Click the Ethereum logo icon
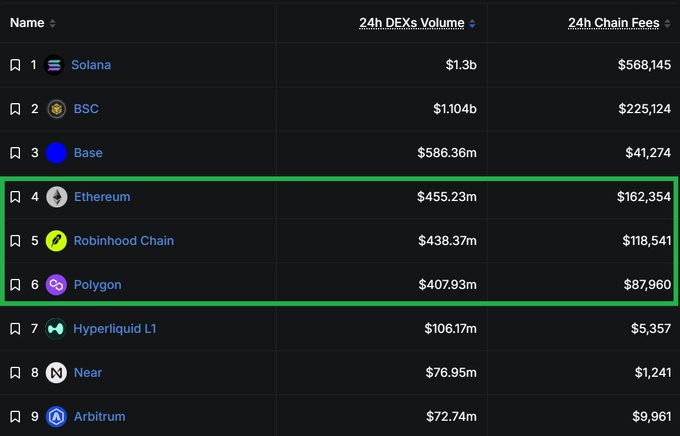This screenshot has height=436, width=680. pyautogui.click(x=56, y=197)
